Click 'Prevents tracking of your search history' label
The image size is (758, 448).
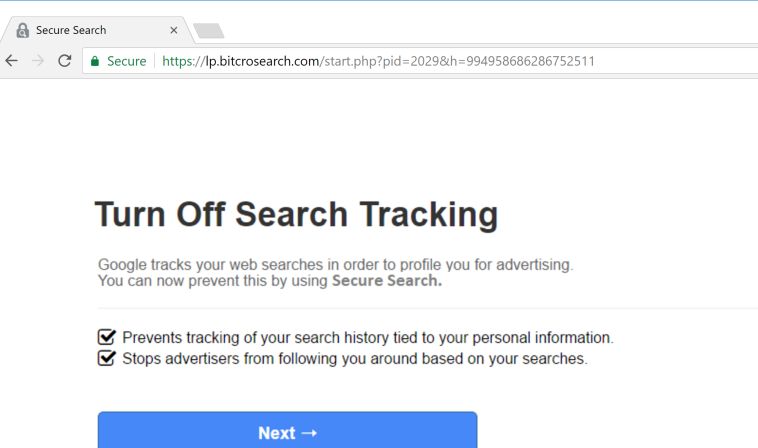click(x=367, y=338)
